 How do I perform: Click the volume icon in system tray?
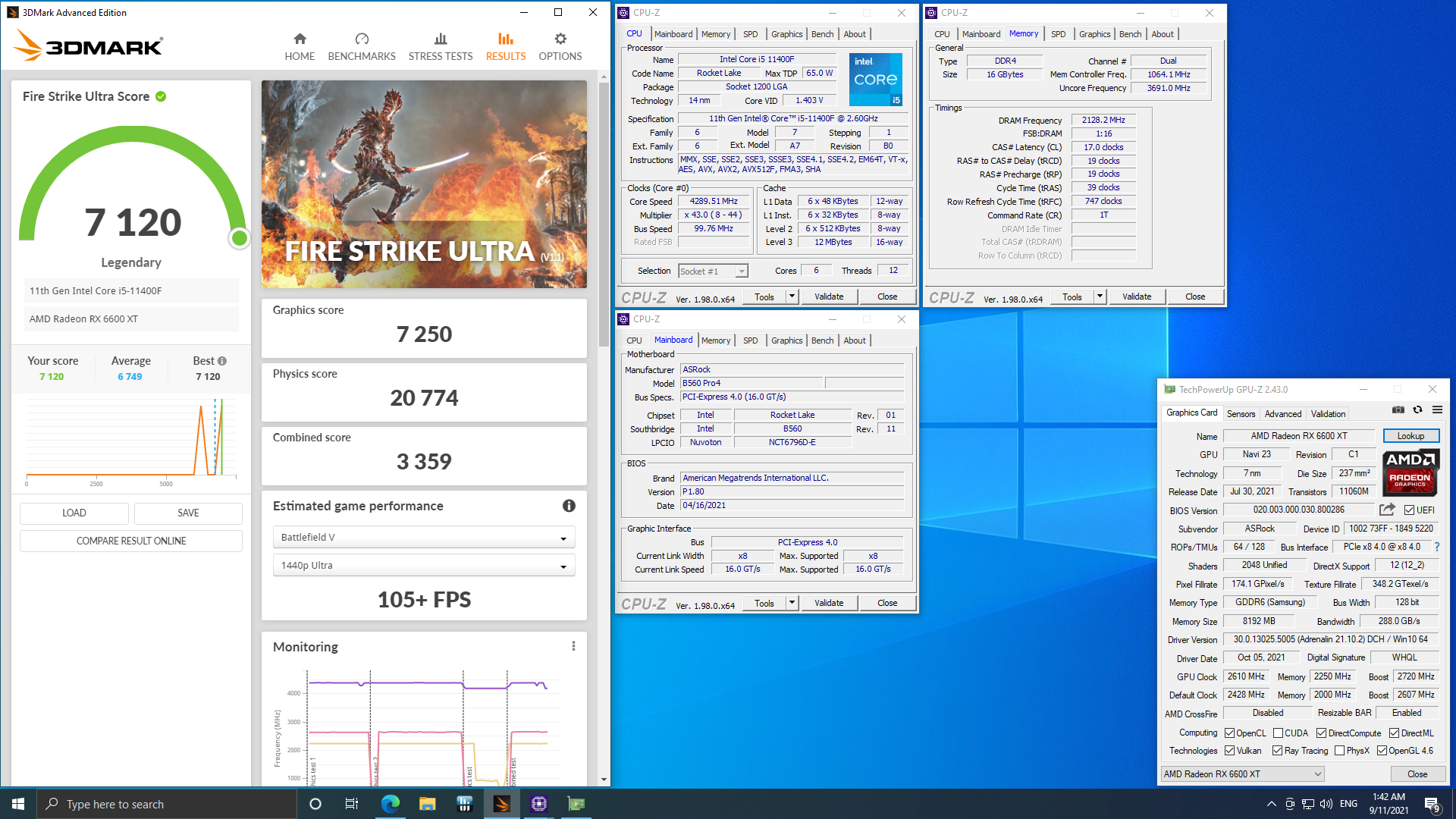pyautogui.click(x=1326, y=804)
